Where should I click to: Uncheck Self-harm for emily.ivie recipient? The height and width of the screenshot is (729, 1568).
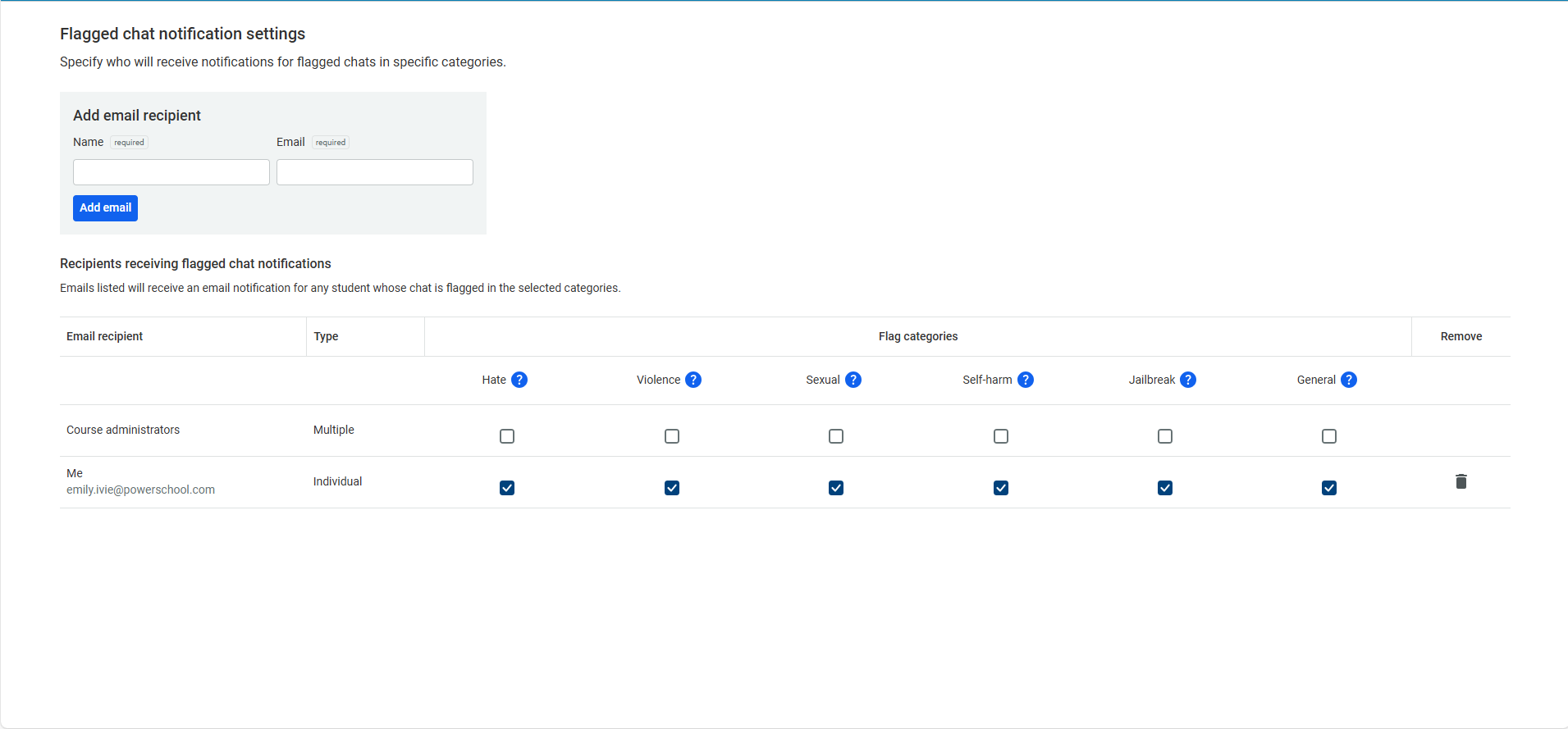coord(1001,488)
